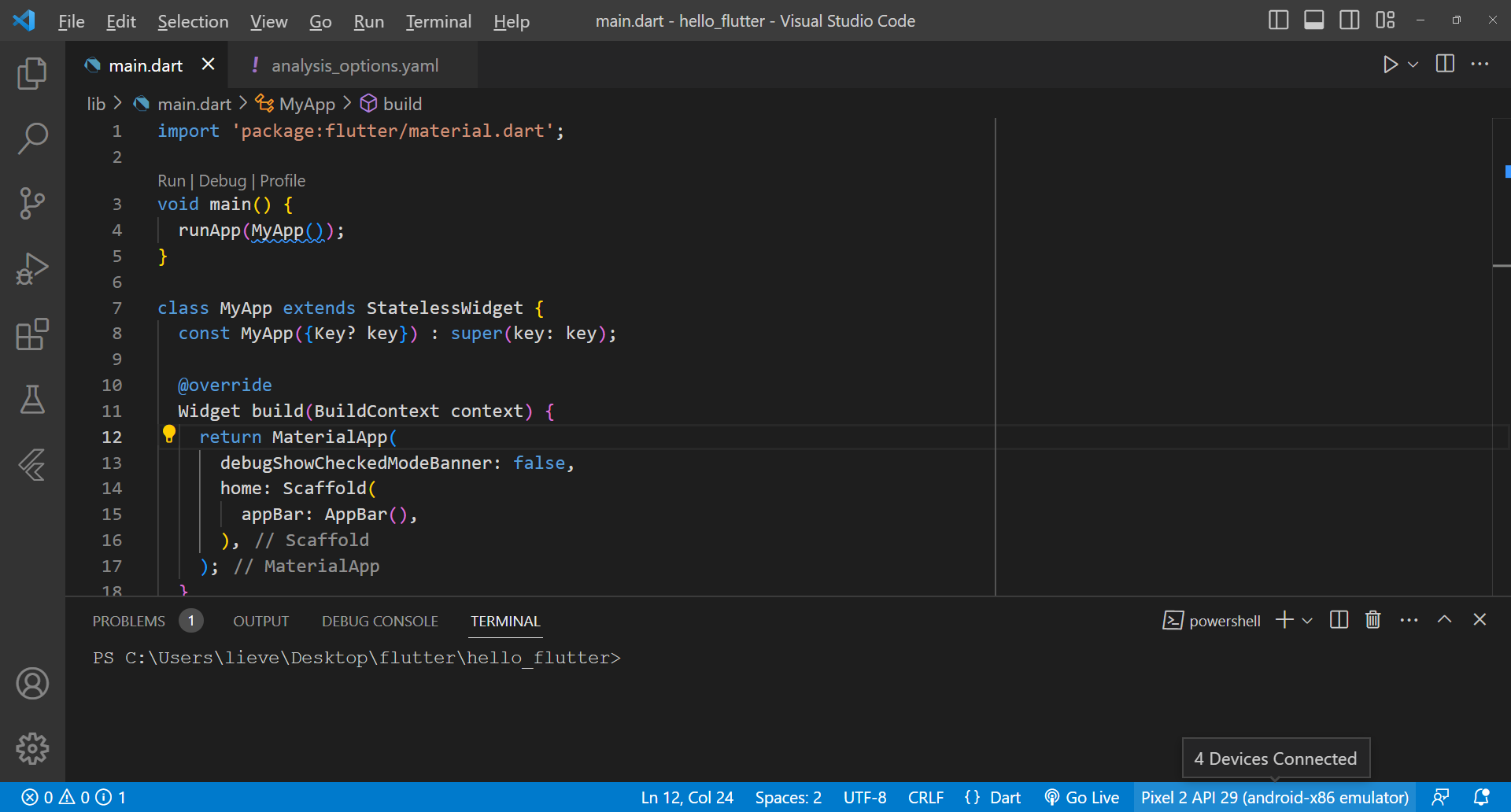
Task: Click the Debug CodeLens above main
Action: pos(223,181)
